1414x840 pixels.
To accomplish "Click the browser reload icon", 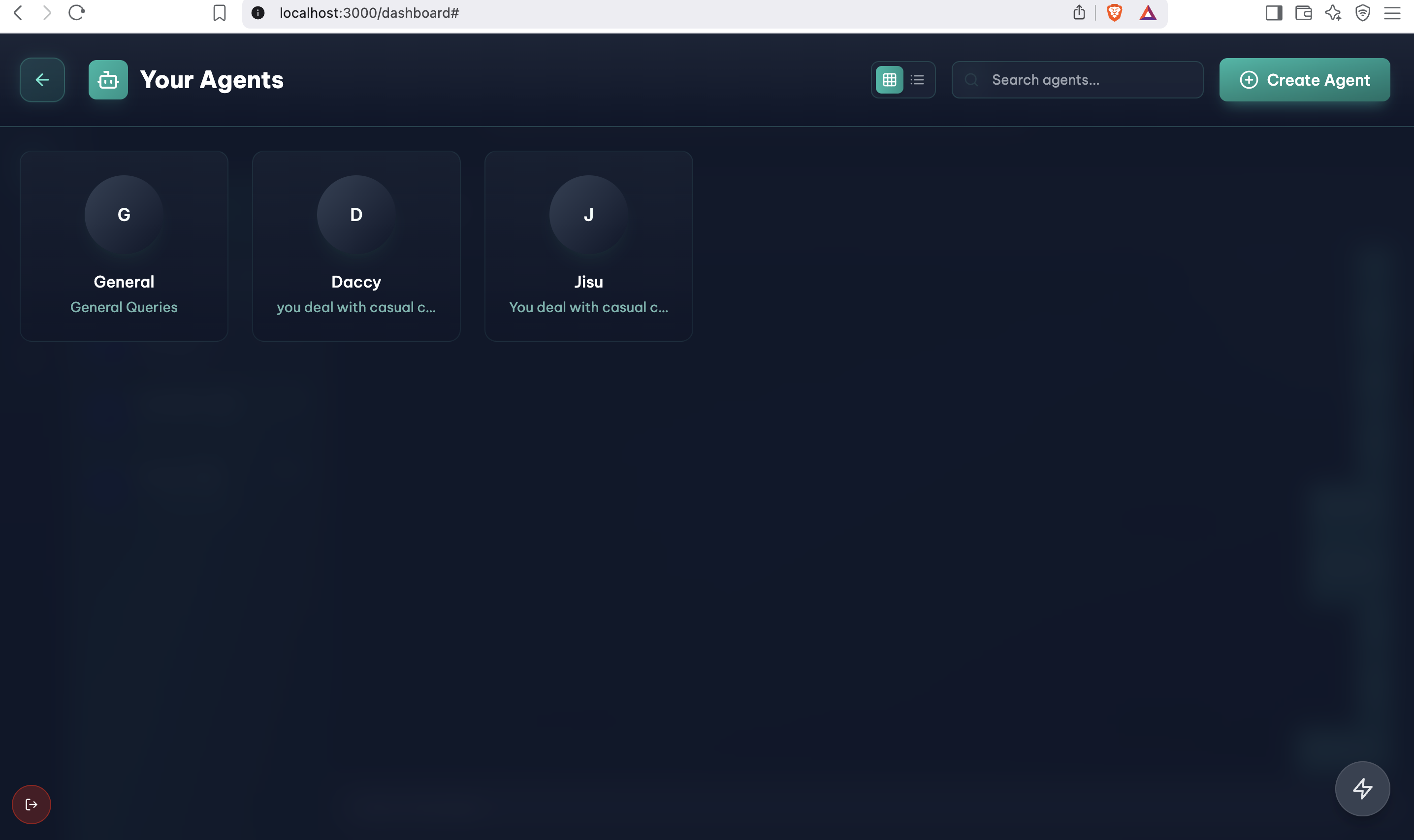I will pos(76,12).
